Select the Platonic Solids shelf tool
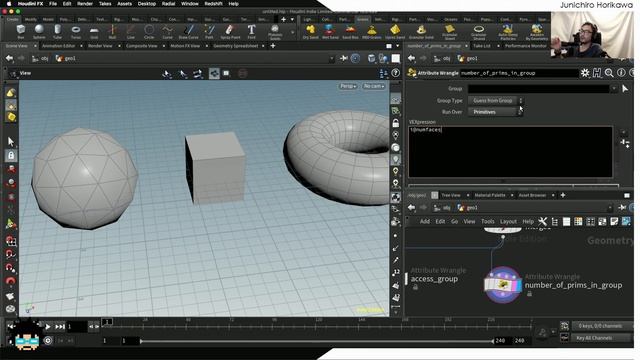The height and width of the screenshot is (360, 640). (x=275, y=31)
